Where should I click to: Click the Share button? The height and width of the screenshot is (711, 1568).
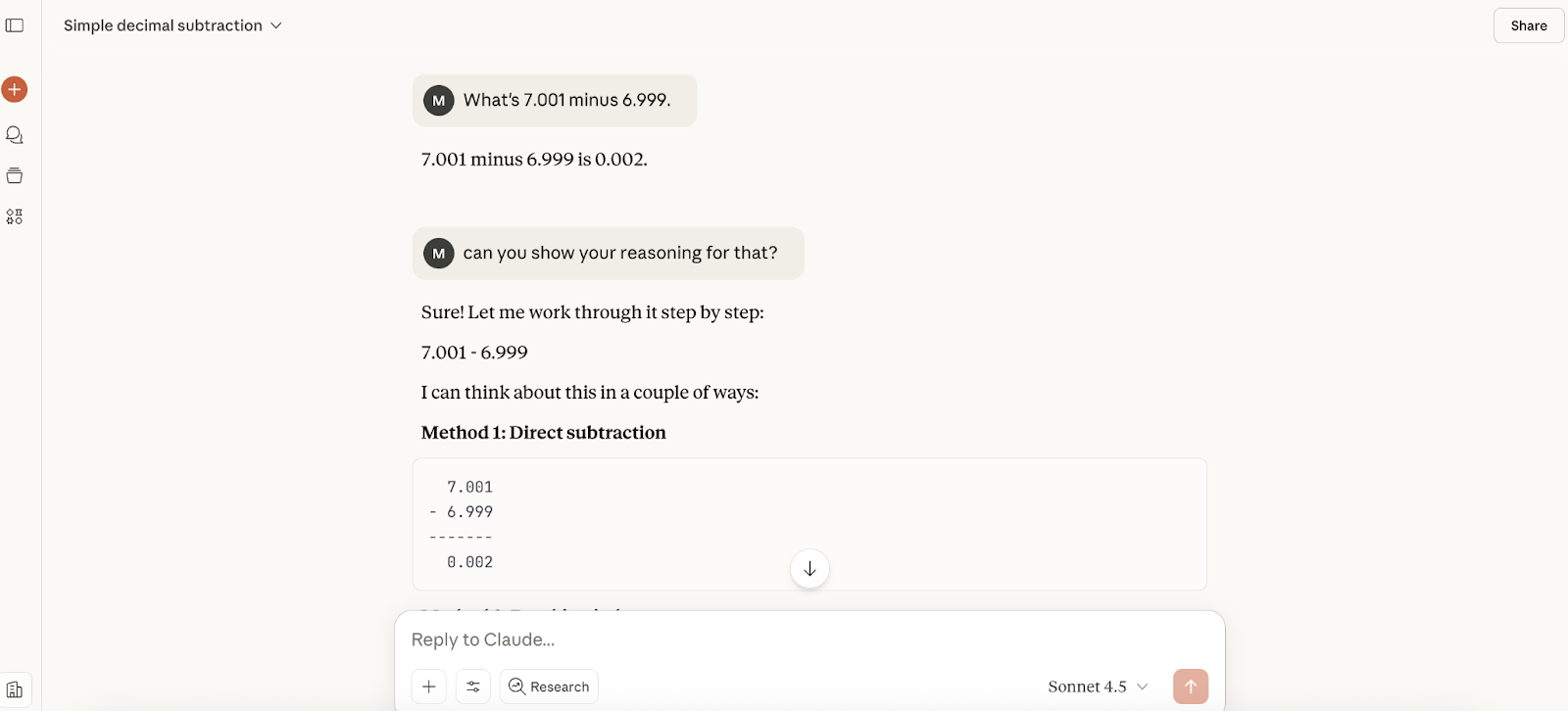pos(1528,25)
